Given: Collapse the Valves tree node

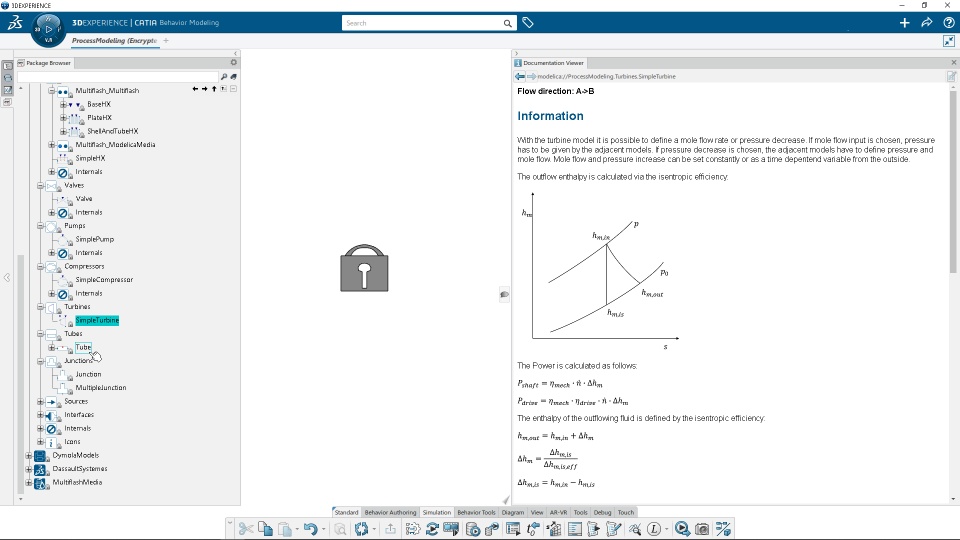Looking at the screenshot, I should coord(40,186).
